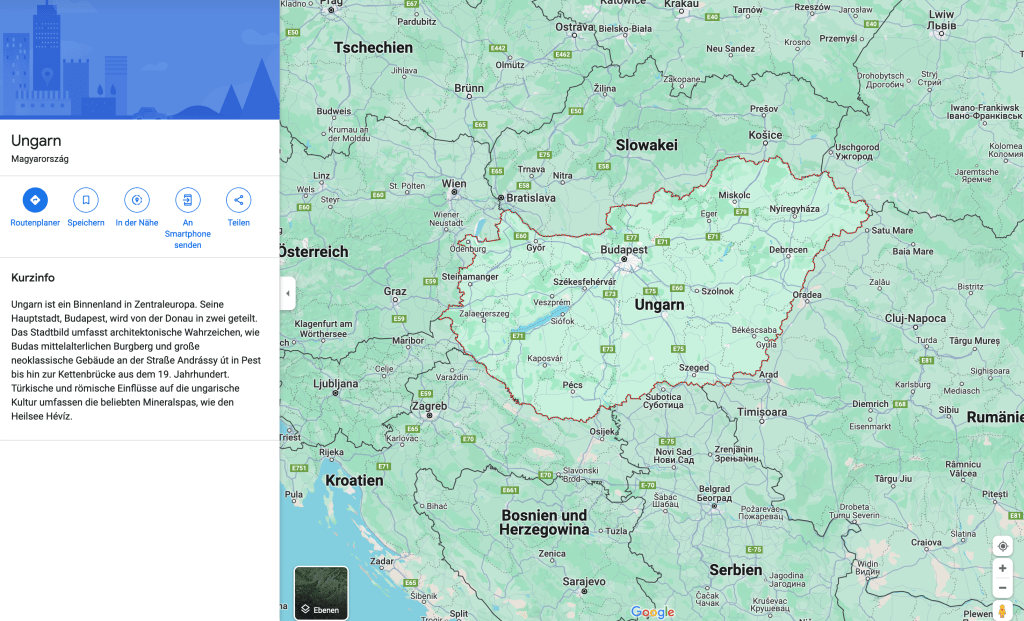Image resolution: width=1024 pixels, height=621 pixels.
Task: Select the Debrecen city label
Action: coord(787,249)
